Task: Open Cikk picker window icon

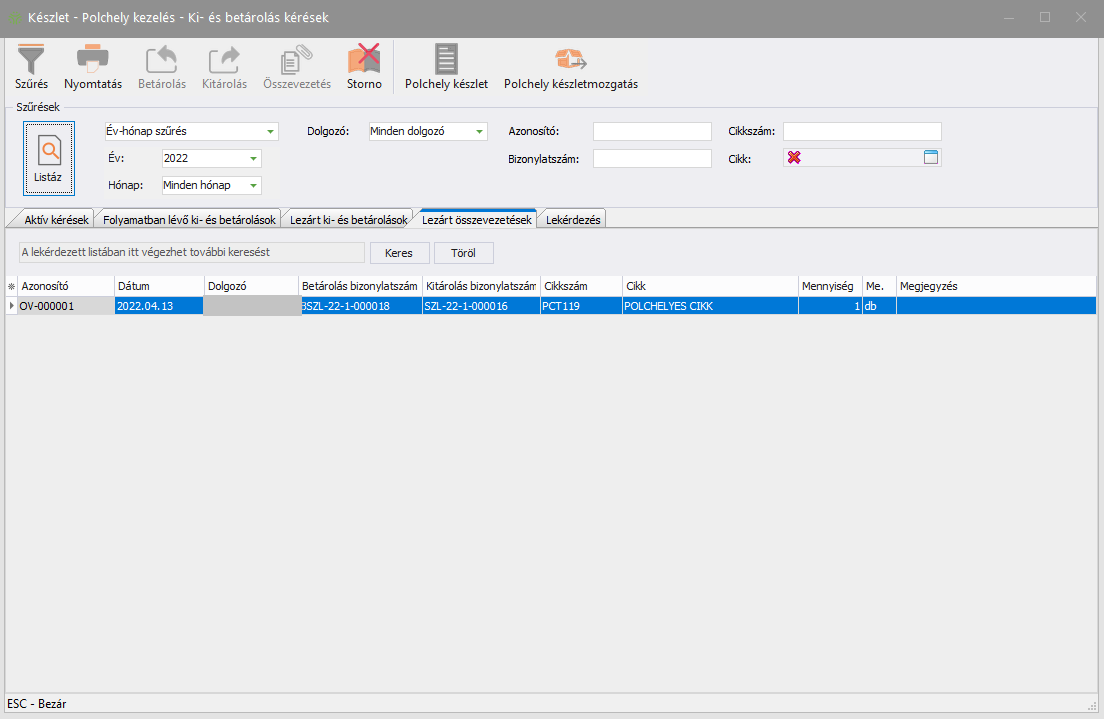Action: click(x=931, y=158)
